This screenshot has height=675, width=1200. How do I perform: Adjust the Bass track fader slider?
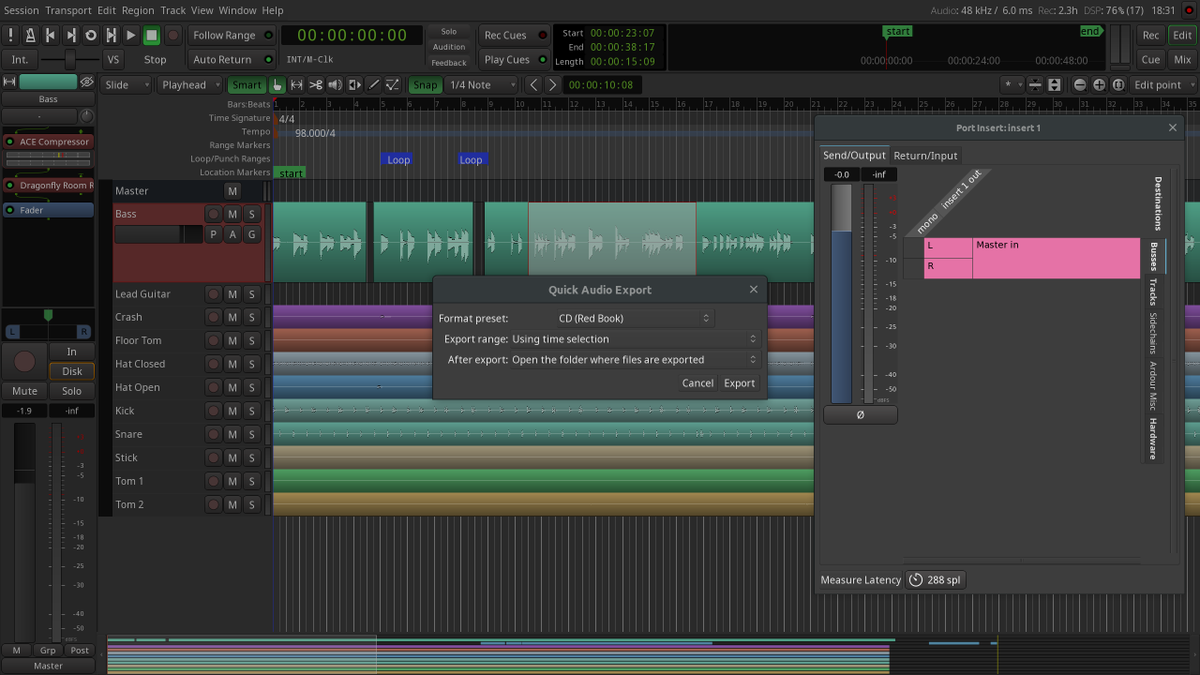[158, 234]
